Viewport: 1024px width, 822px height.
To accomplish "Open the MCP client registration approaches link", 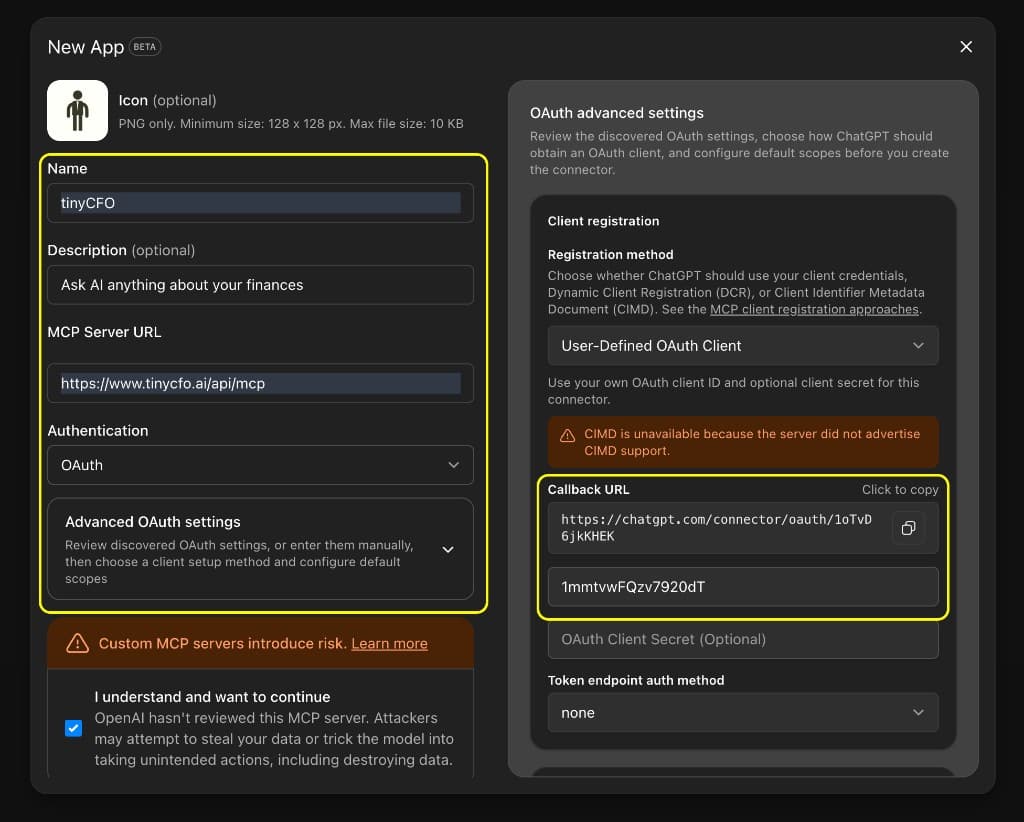I will click(x=814, y=309).
